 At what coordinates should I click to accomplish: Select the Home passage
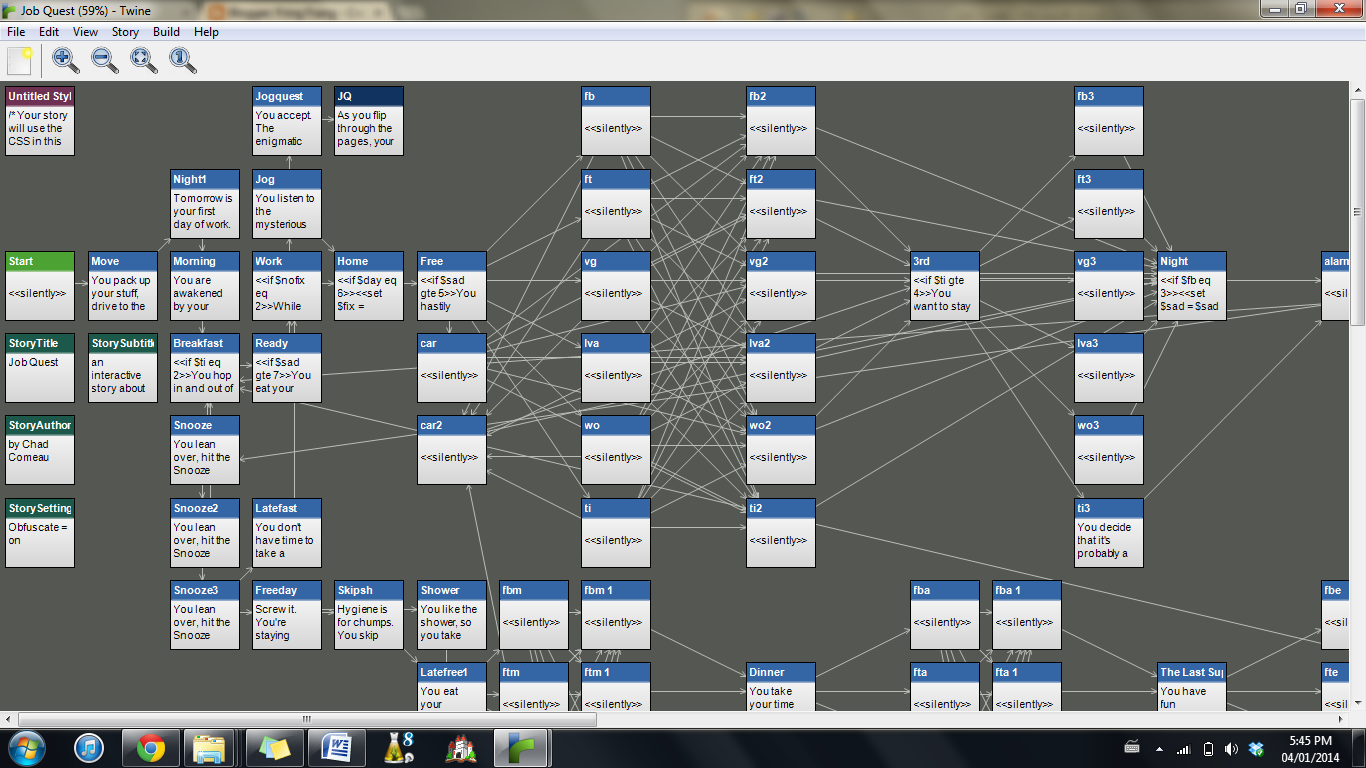(369, 285)
